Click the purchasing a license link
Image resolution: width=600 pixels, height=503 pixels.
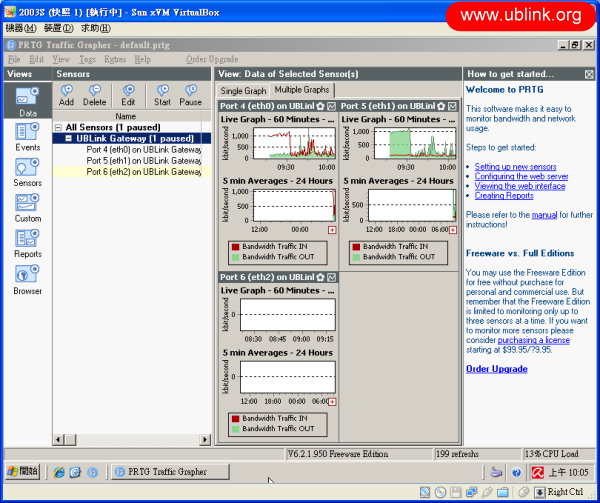tap(533, 340)
